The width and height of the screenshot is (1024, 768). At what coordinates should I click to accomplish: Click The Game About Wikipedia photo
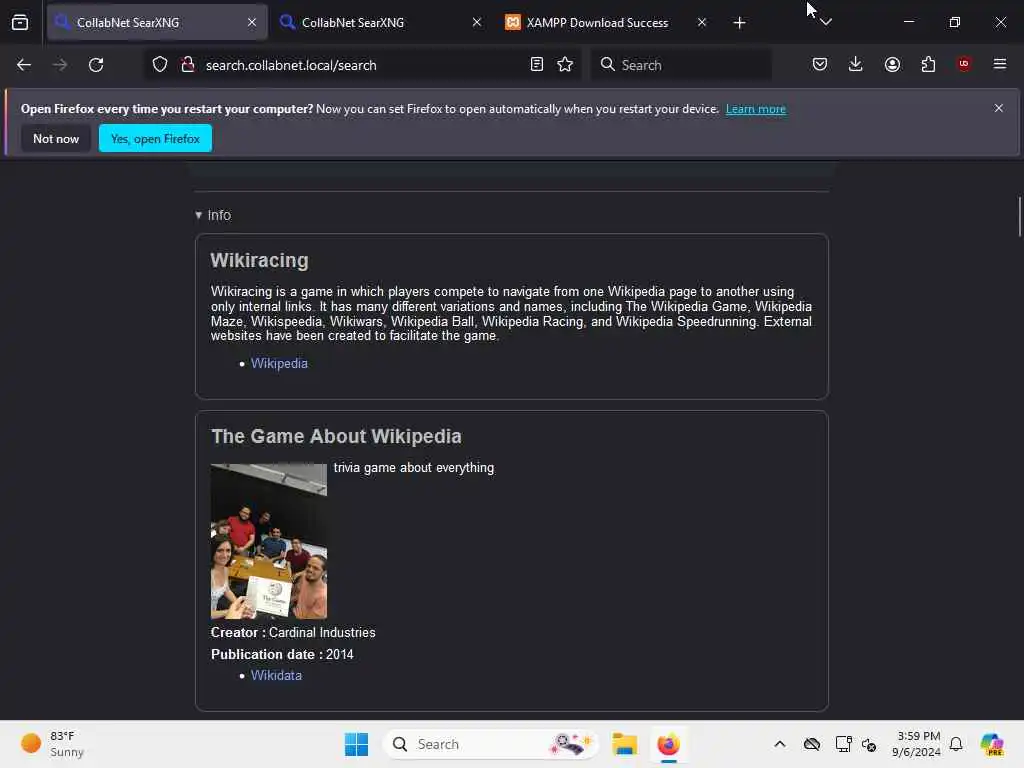tap(268, 541)
